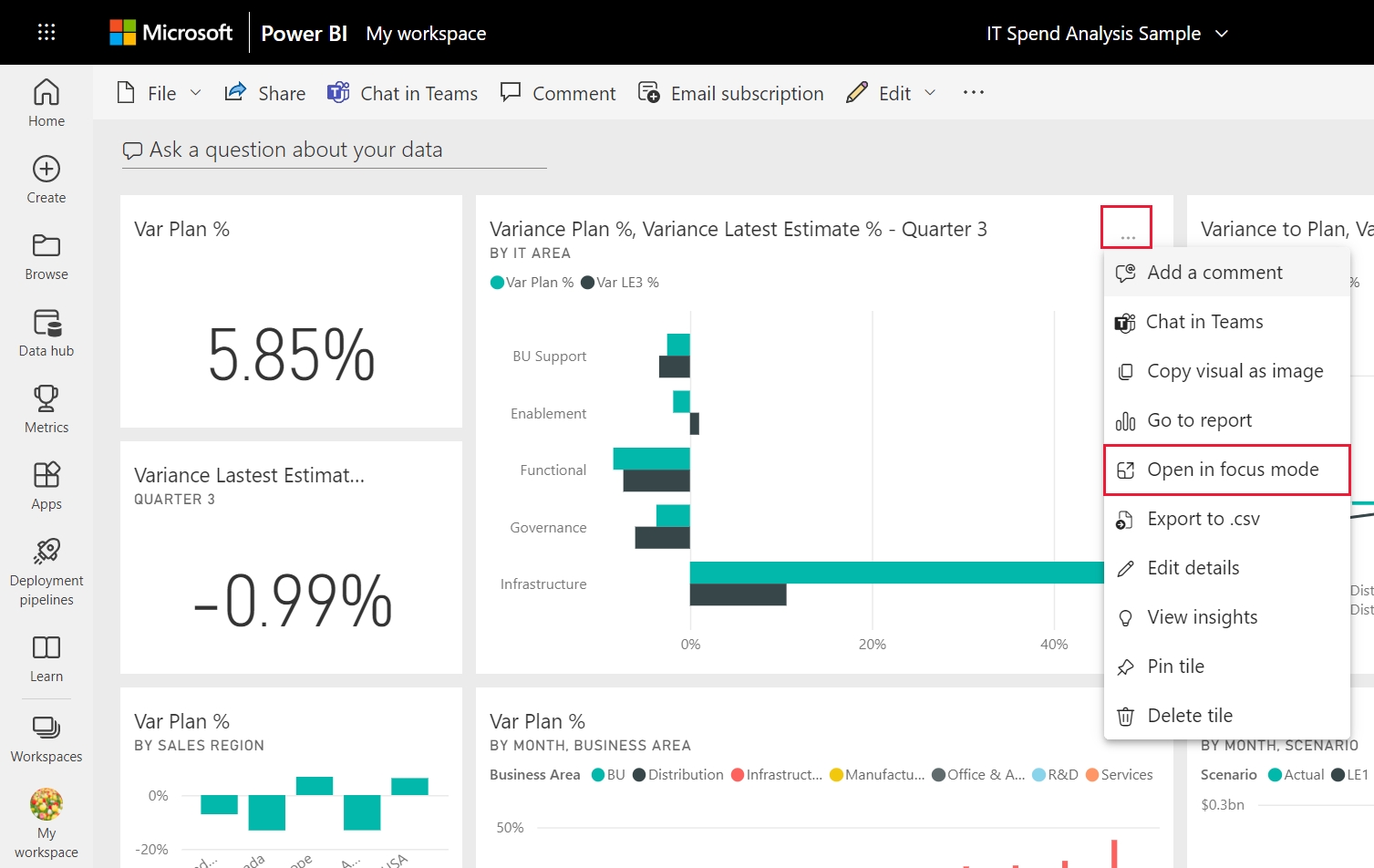Screen dimensions: 1374x868
Task: Choose Open in focus mode
Action: pyautogui.click(x=1227, y=470)
